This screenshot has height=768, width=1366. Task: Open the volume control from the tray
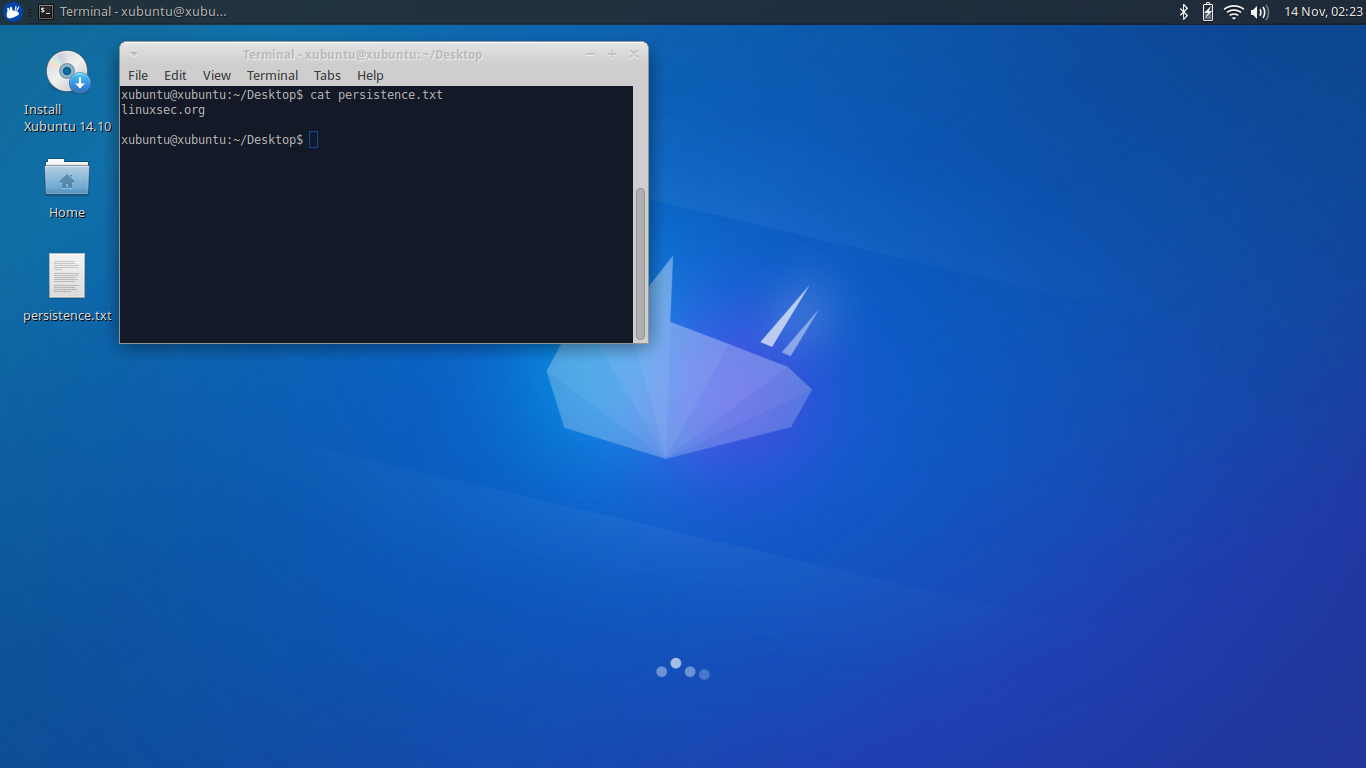point(1258,12)
